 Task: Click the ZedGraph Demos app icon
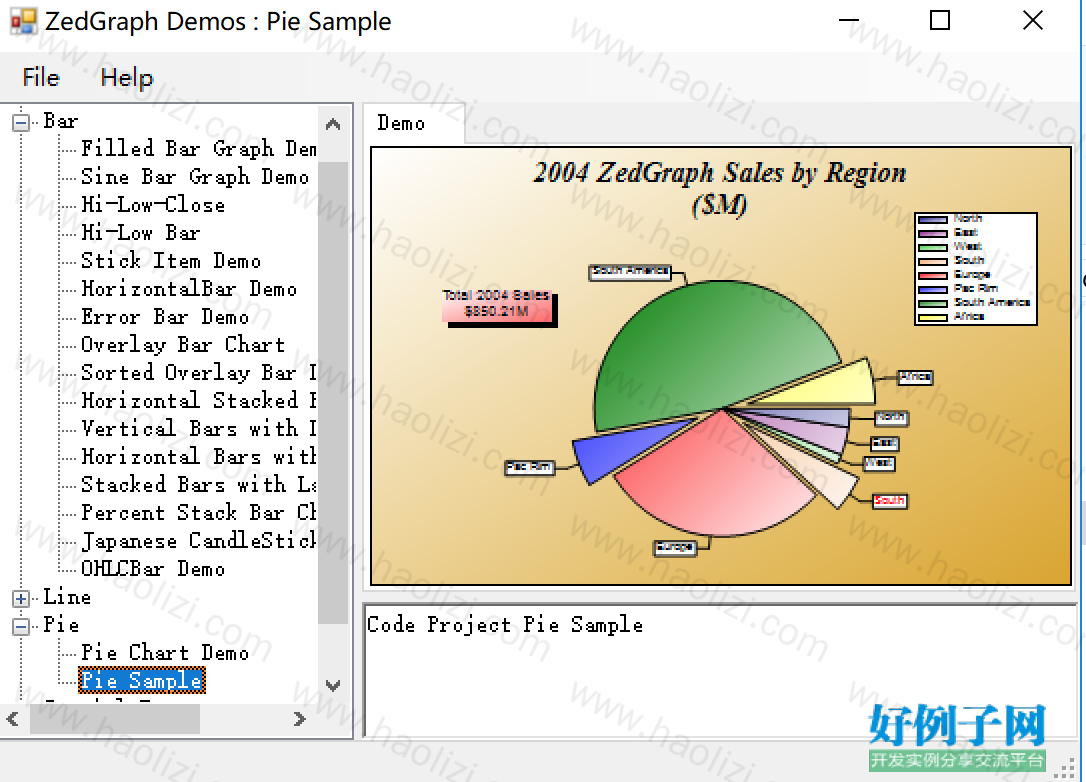[23, 21]
